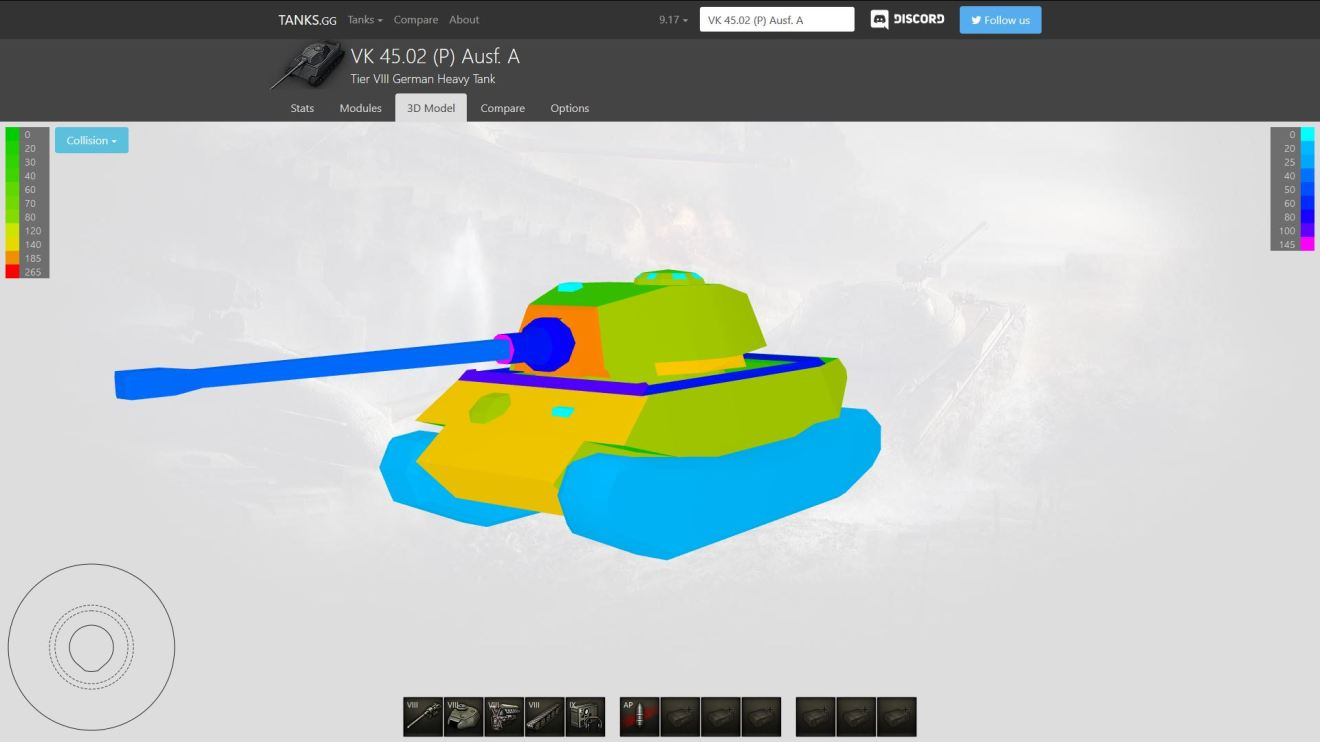Go to the About page link
This screenshot has height=742, width=1320.
(464, 20)
